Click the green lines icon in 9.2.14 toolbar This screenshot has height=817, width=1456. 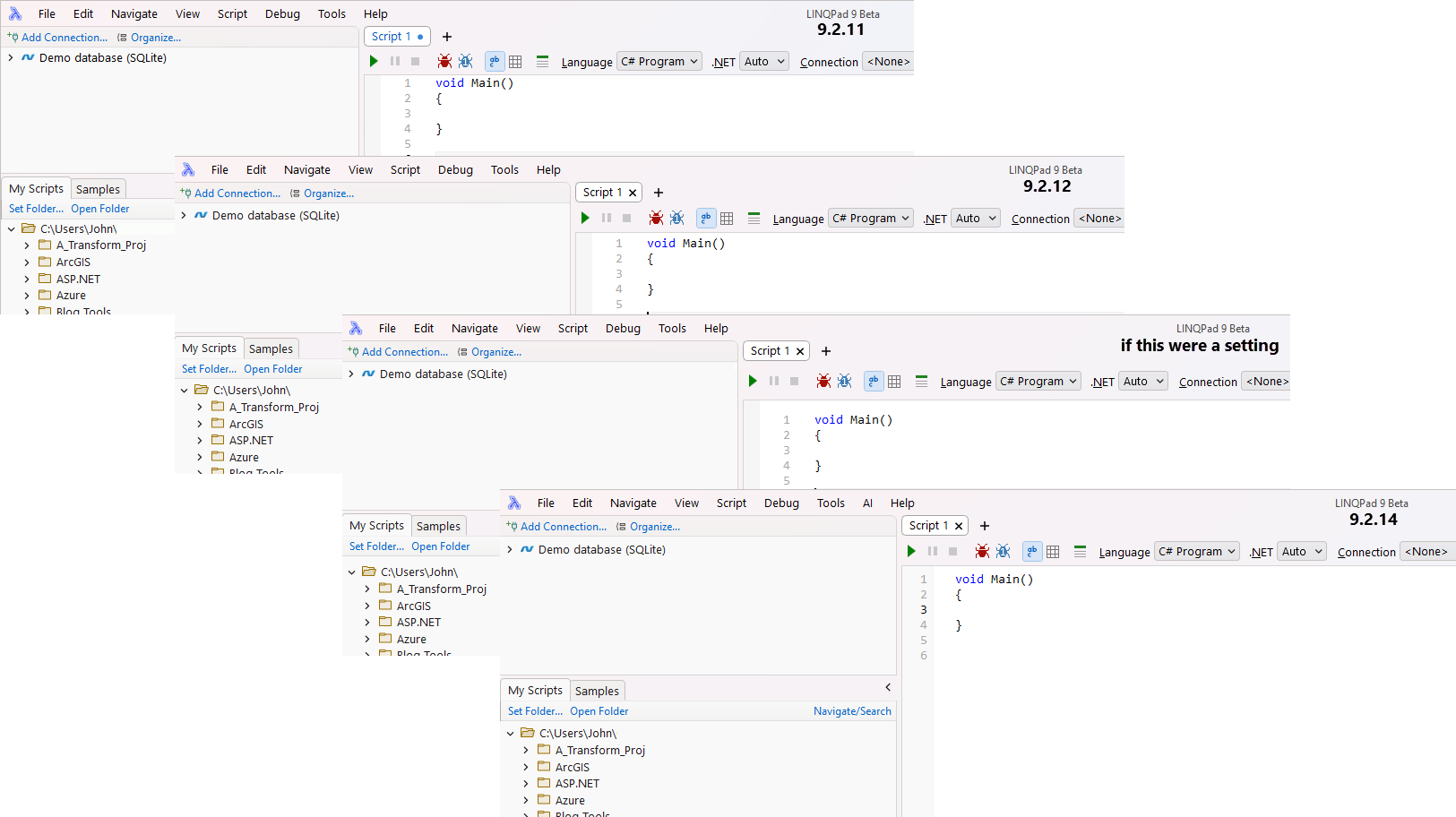(1080, 551)
